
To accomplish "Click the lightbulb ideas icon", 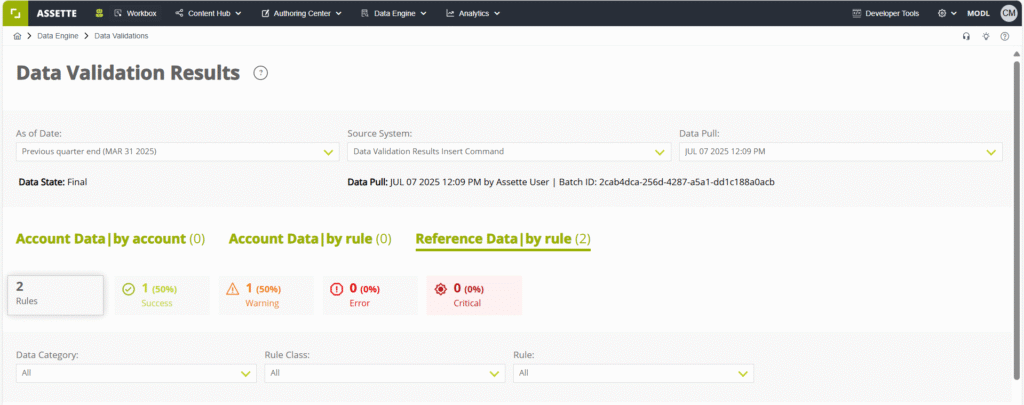I will [986, 37].
